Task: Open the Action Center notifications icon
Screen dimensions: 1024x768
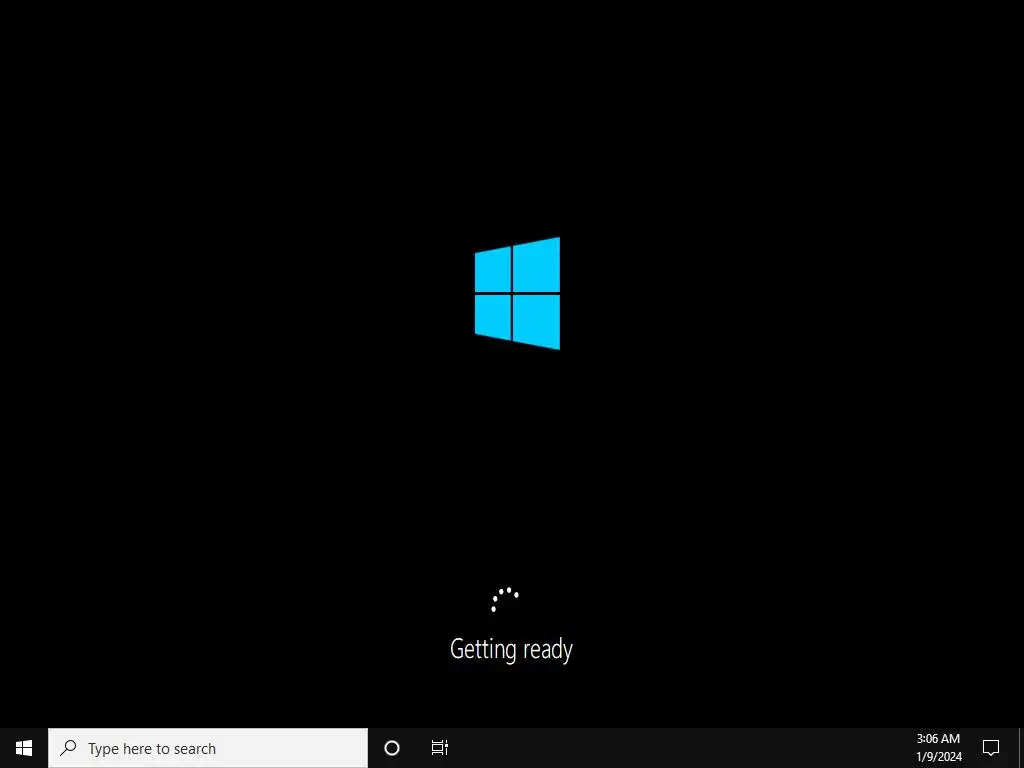Action: point(991,748)
